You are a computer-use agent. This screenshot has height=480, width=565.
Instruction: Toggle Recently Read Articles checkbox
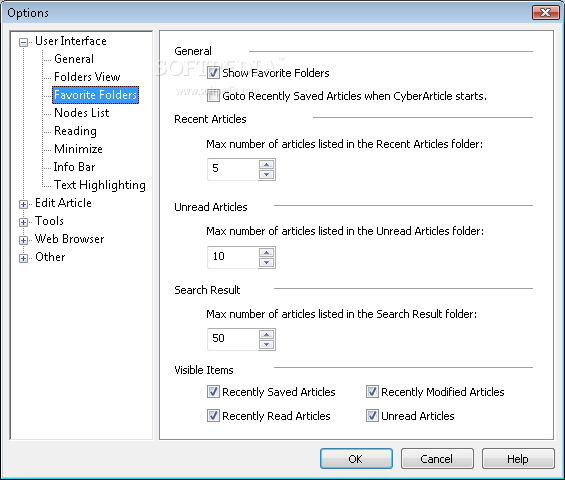click(213, 416)
